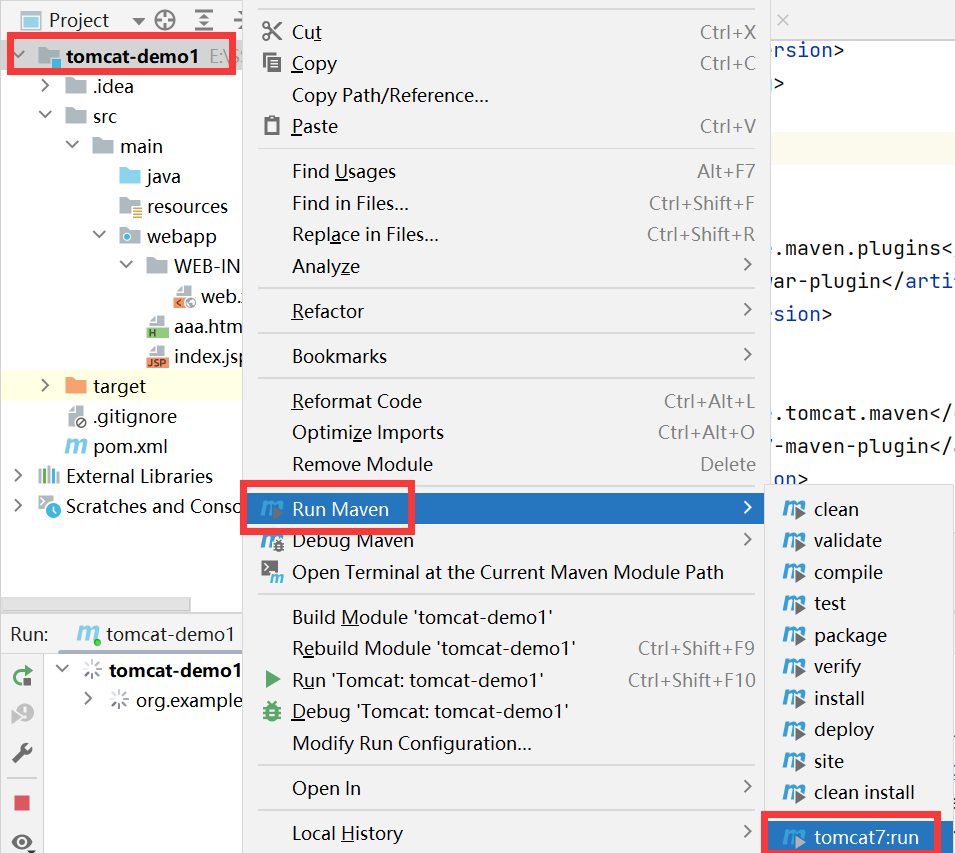Click the Select Opened File crosshair icon
The width and height of the screenshot is (955, 853).
[x=165, y=21]
